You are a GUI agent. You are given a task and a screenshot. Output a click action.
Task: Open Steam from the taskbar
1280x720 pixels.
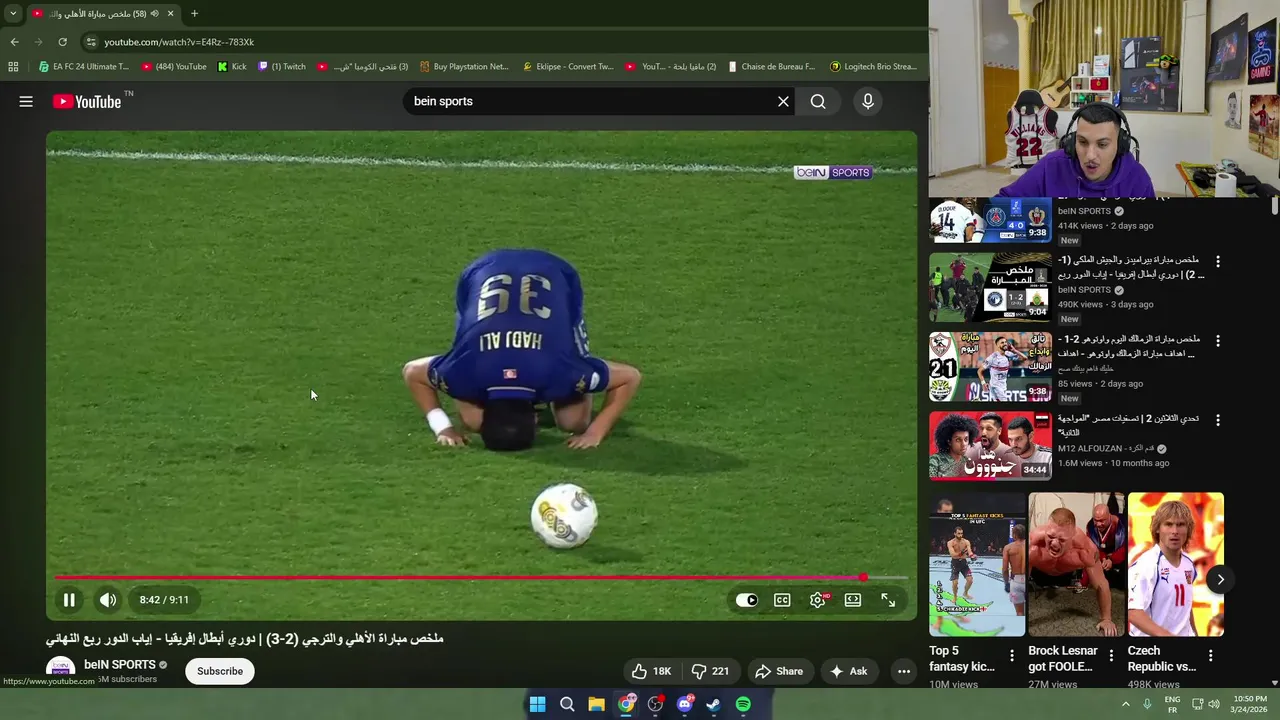(713, 704)
